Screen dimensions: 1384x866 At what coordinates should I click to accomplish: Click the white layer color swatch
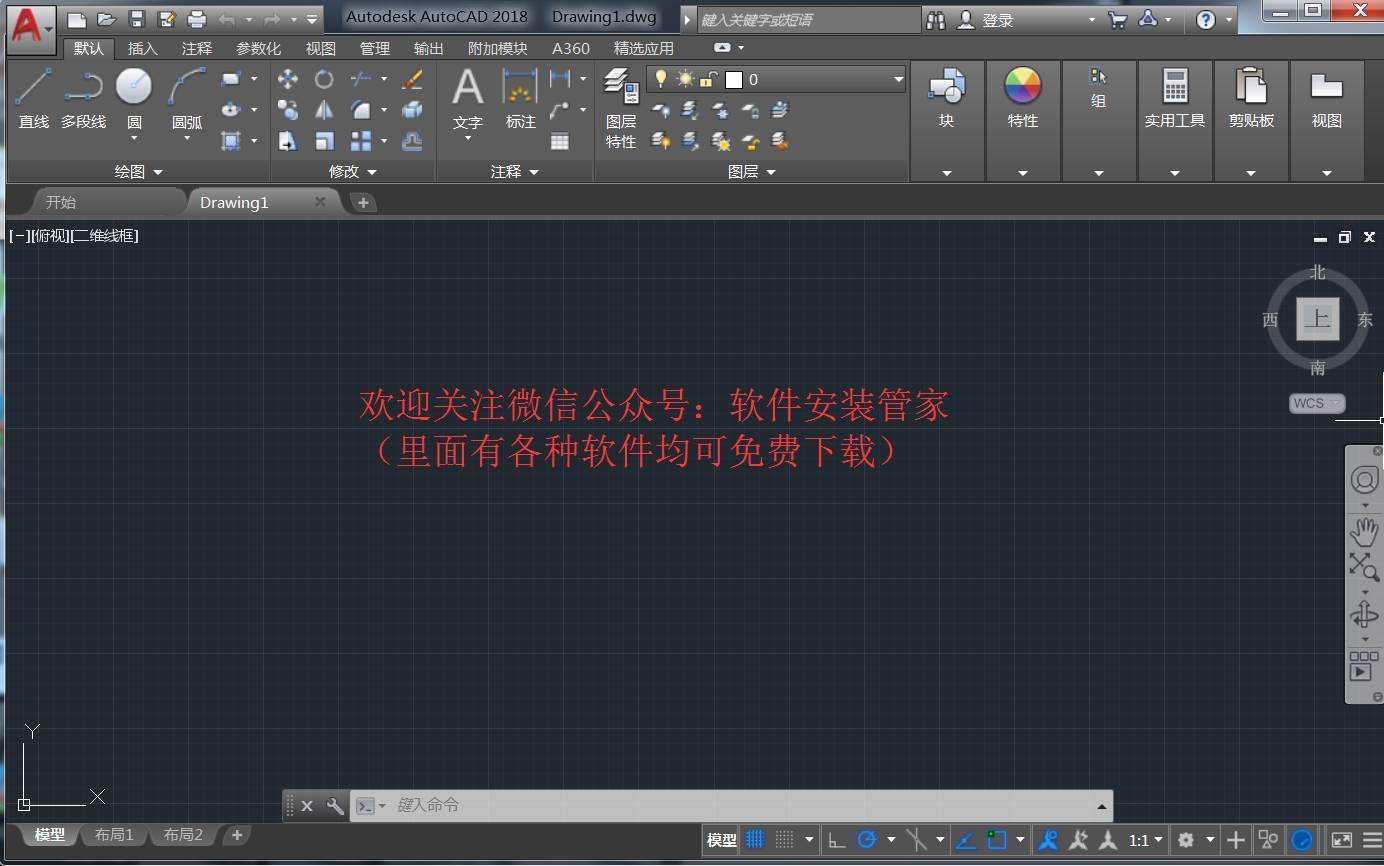pyautogui.click(x=736, y=78)
